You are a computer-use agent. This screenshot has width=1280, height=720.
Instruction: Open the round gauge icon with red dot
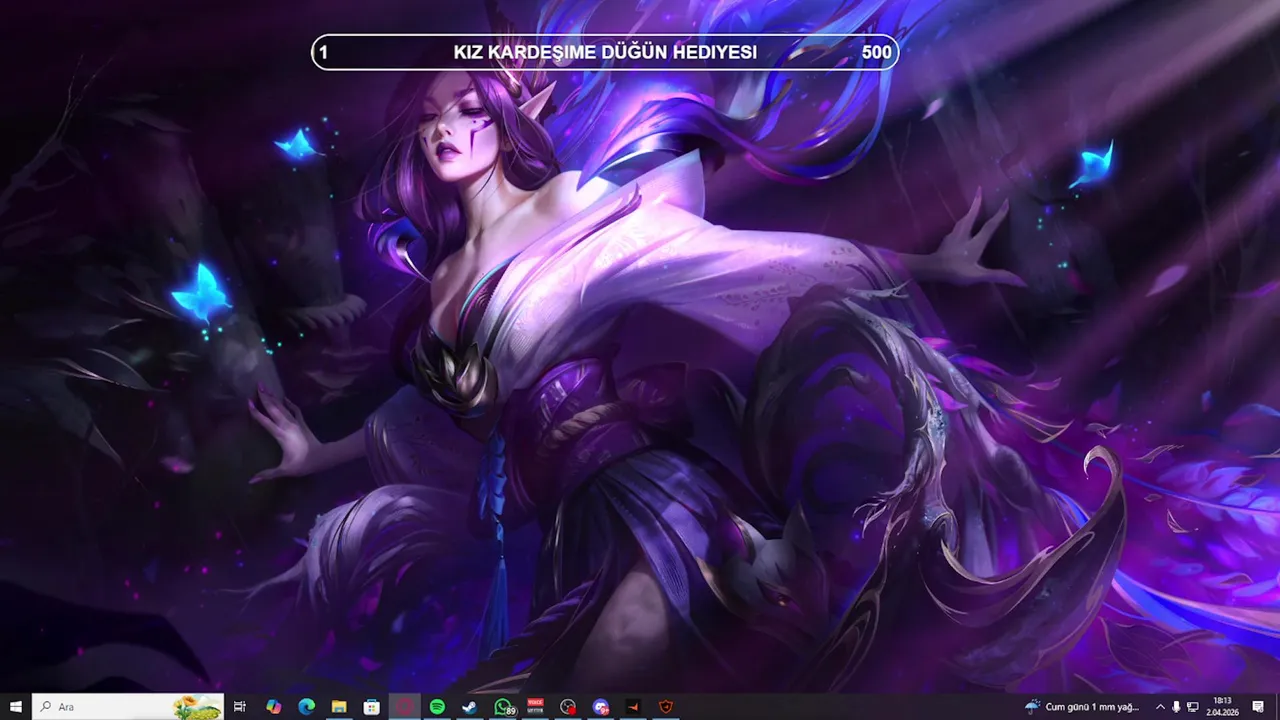pos(568,706)
